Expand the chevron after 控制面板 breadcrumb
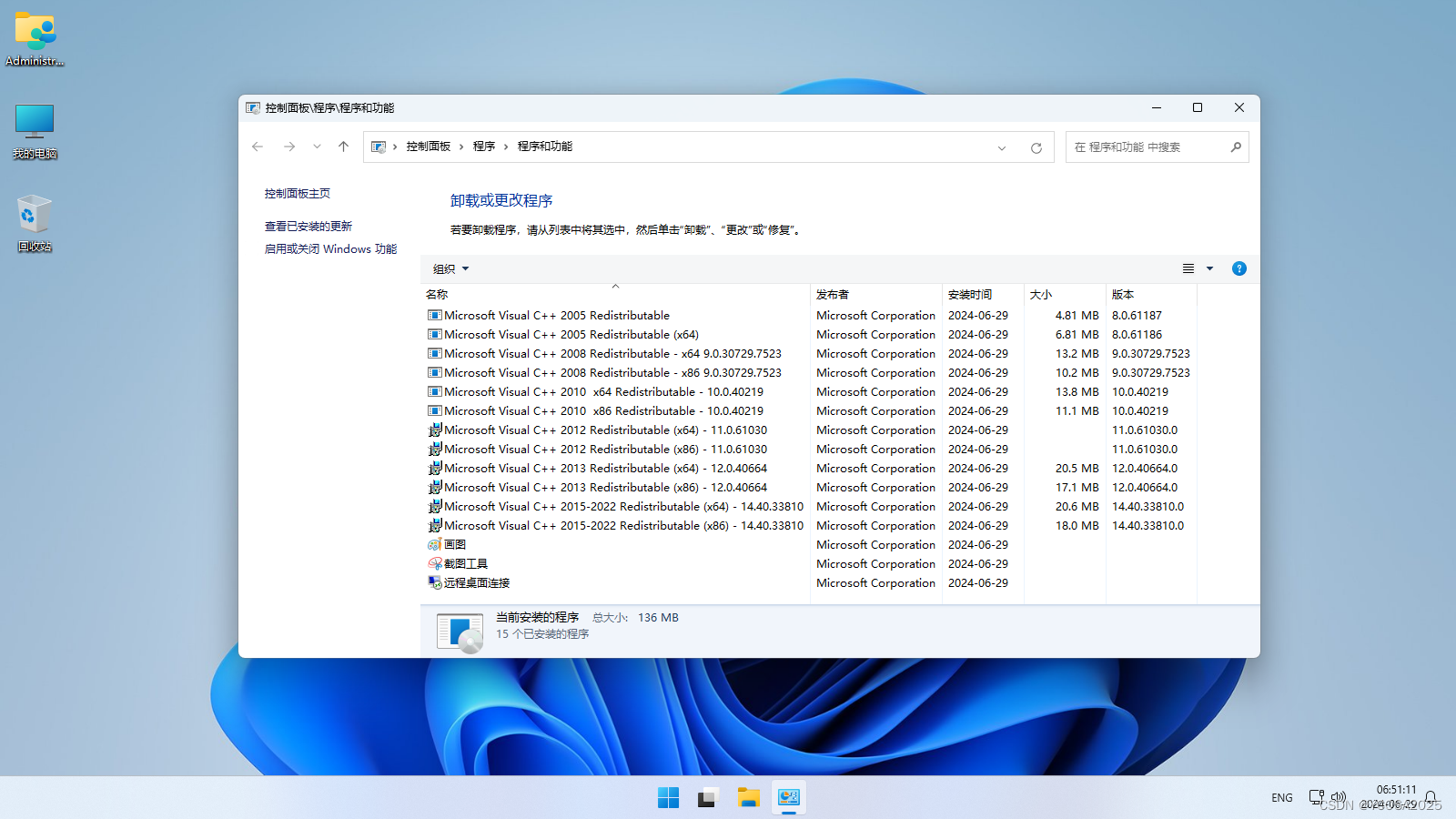The image size is (1456, 819). pos(461,147)
